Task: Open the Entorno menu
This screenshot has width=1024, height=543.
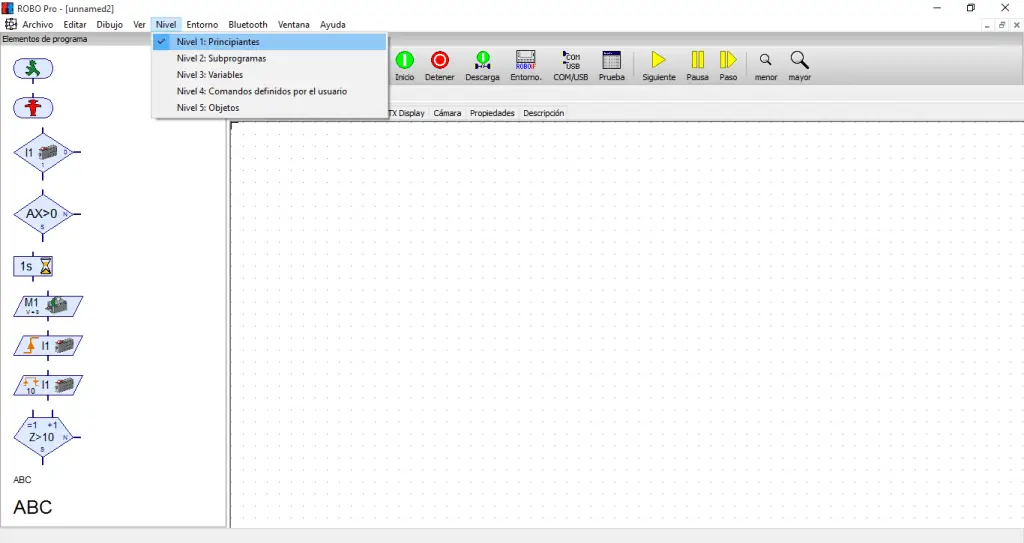Action: [x=202, y=24]
